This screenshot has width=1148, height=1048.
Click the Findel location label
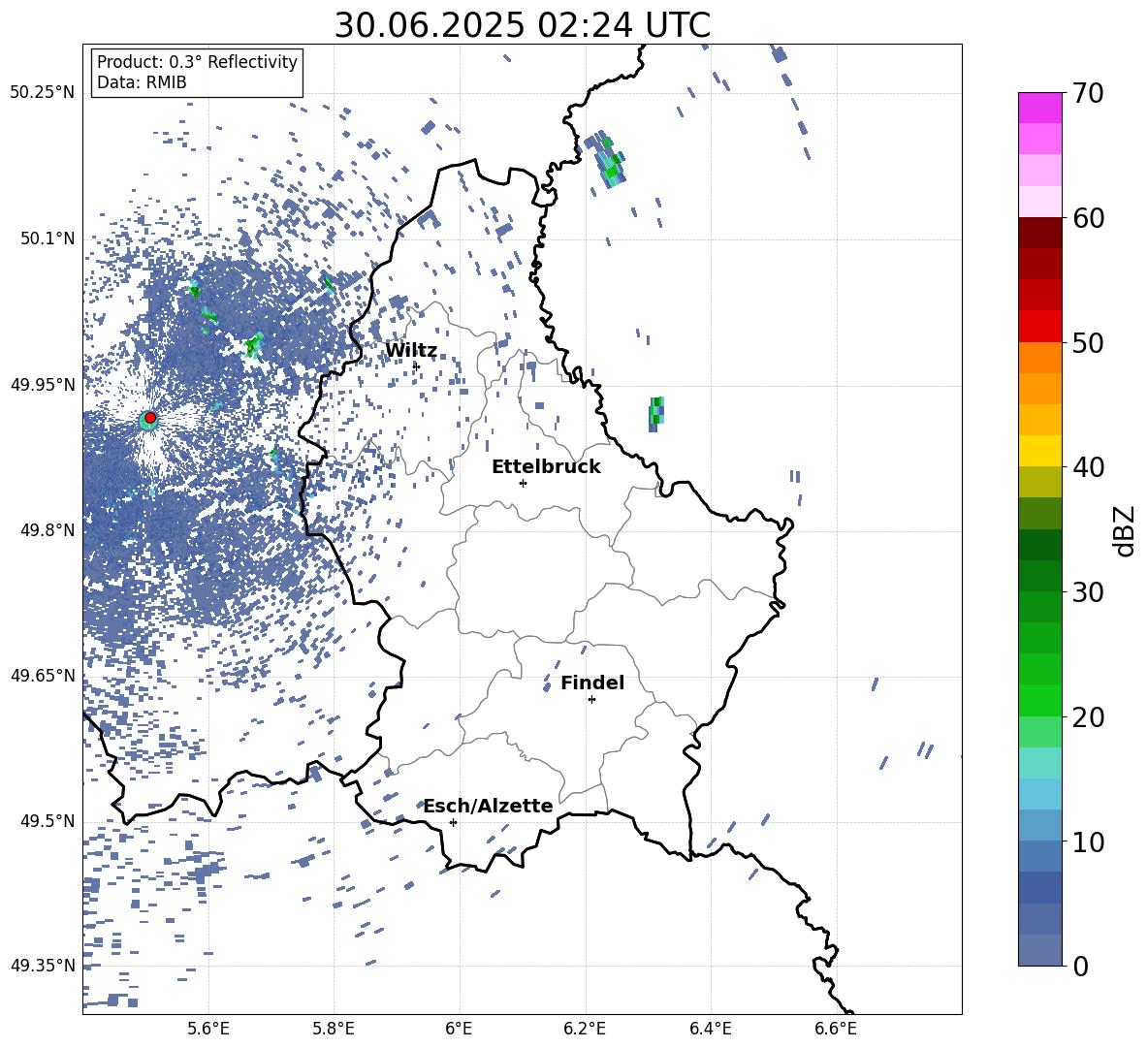pos(592,683)
